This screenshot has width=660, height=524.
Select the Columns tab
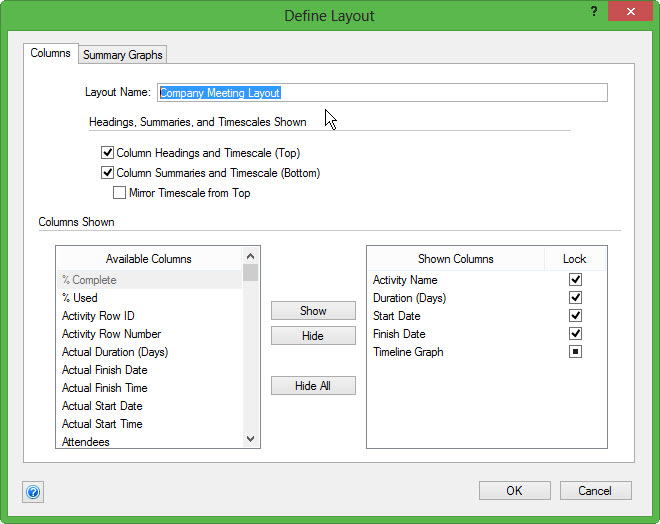point(50,53)
